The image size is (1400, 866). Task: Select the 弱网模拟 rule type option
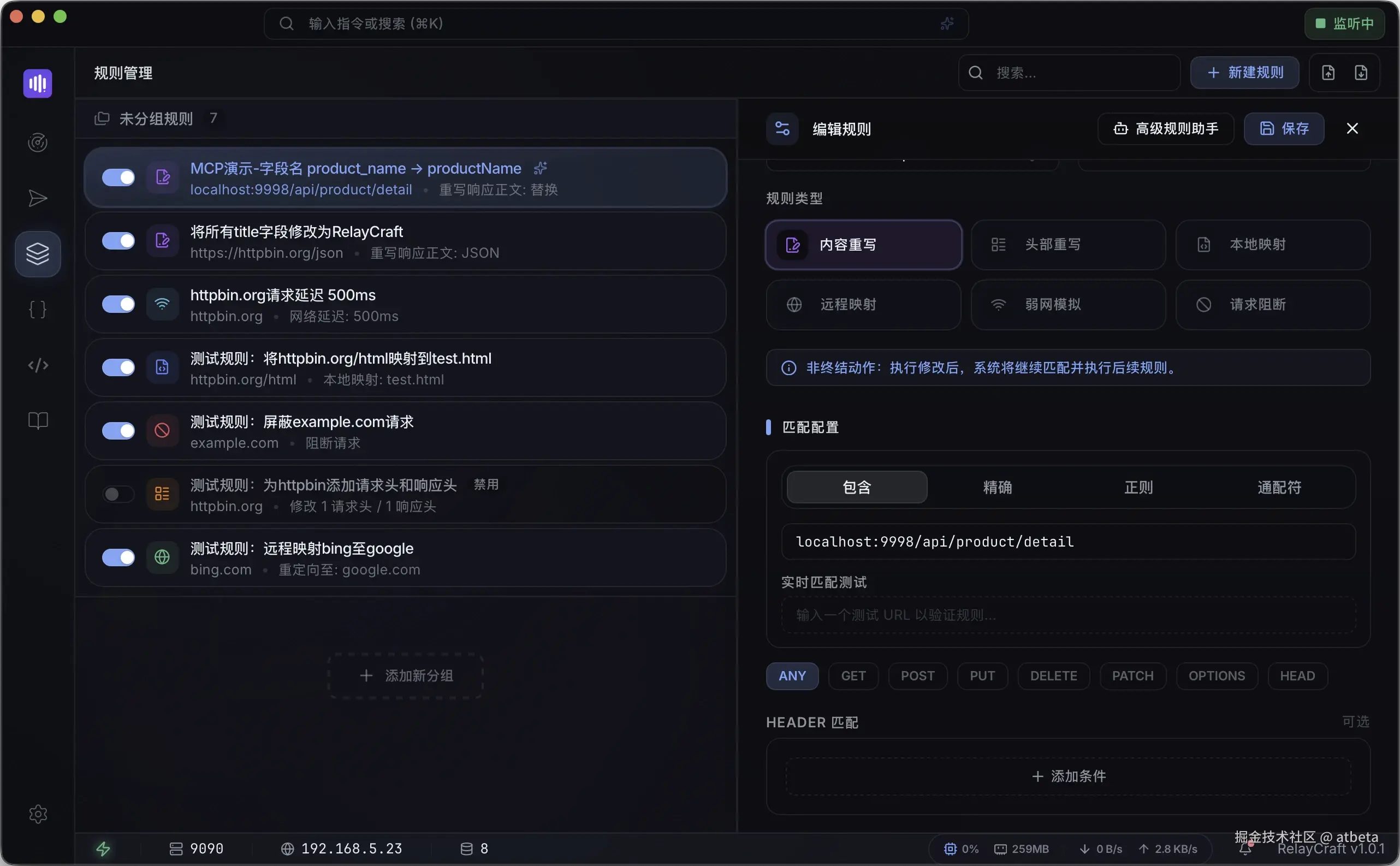1068,304
